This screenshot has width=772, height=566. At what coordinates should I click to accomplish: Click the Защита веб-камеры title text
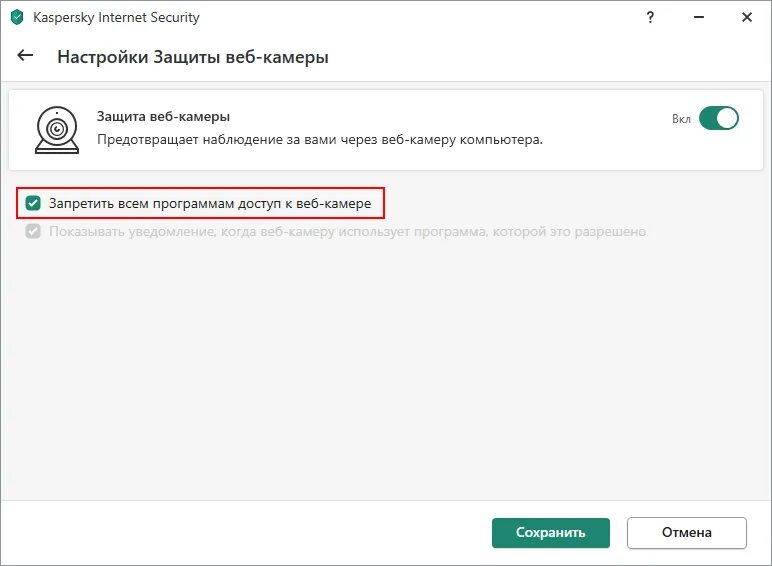tap(163, 117)
